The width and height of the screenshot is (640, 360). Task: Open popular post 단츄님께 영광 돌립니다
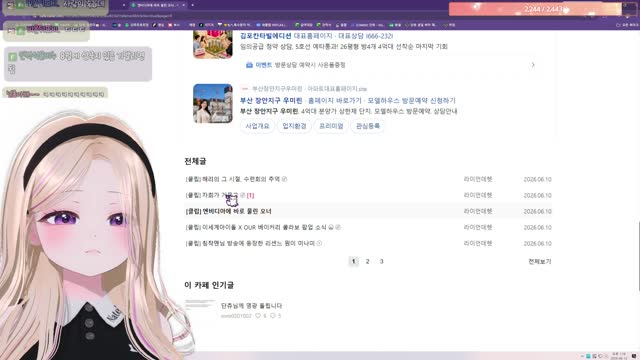coord(251,306)
